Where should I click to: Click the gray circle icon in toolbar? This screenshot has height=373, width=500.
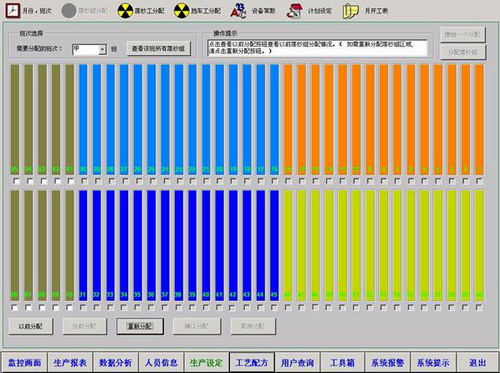pos(69,11)
